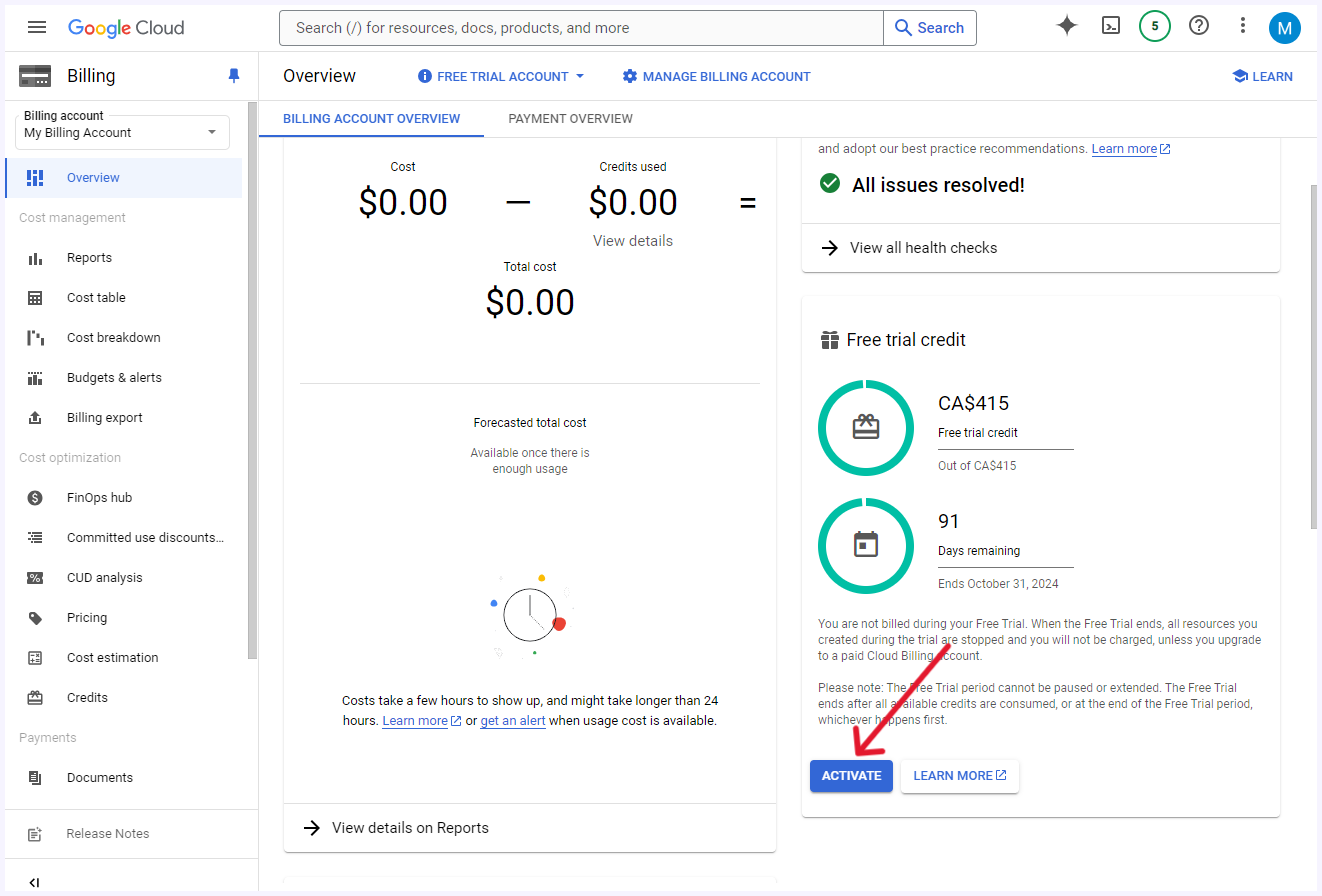The height and width of the screenshot is (896, 1322).
Task: Click the Billing export upload icon
Action: tap(35, 418)
